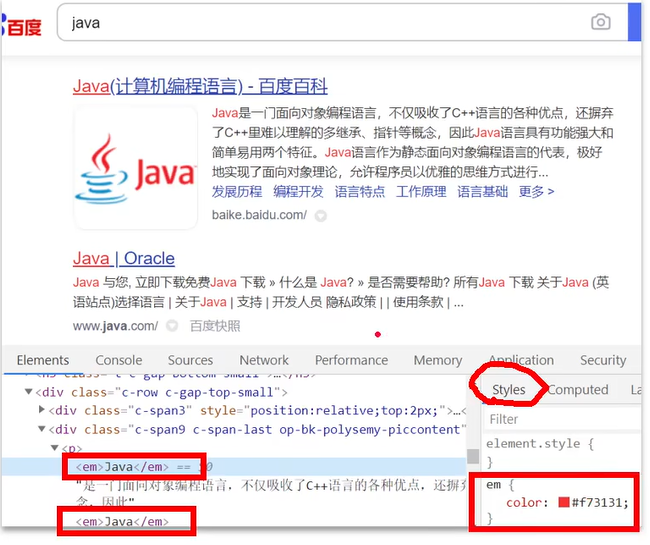Switch to the Performance tab
This screenshot has width=650, height=545.
click(x=351, y=360)
